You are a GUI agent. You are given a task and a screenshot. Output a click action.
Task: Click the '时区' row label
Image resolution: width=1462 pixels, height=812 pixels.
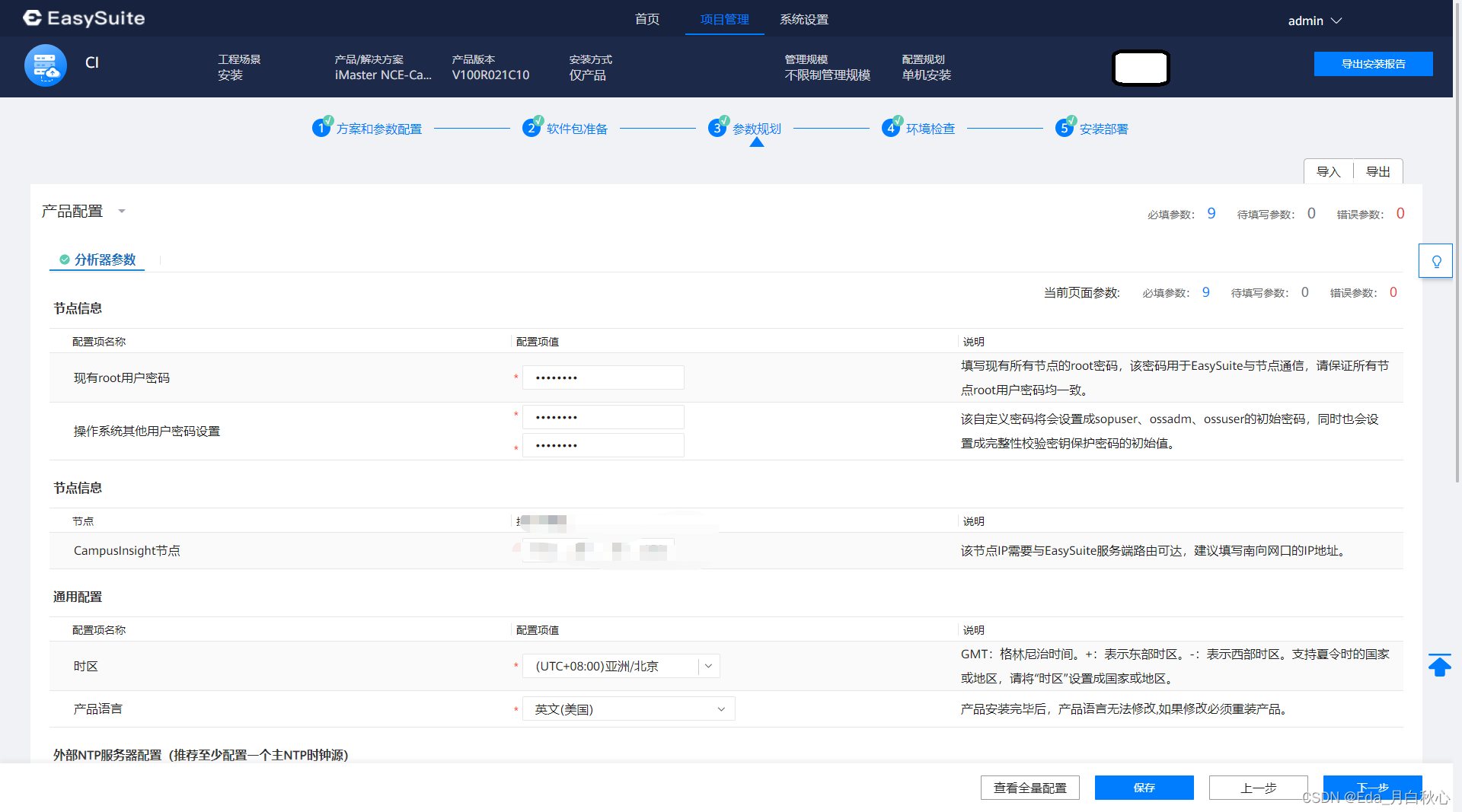(x=86, y=666)
